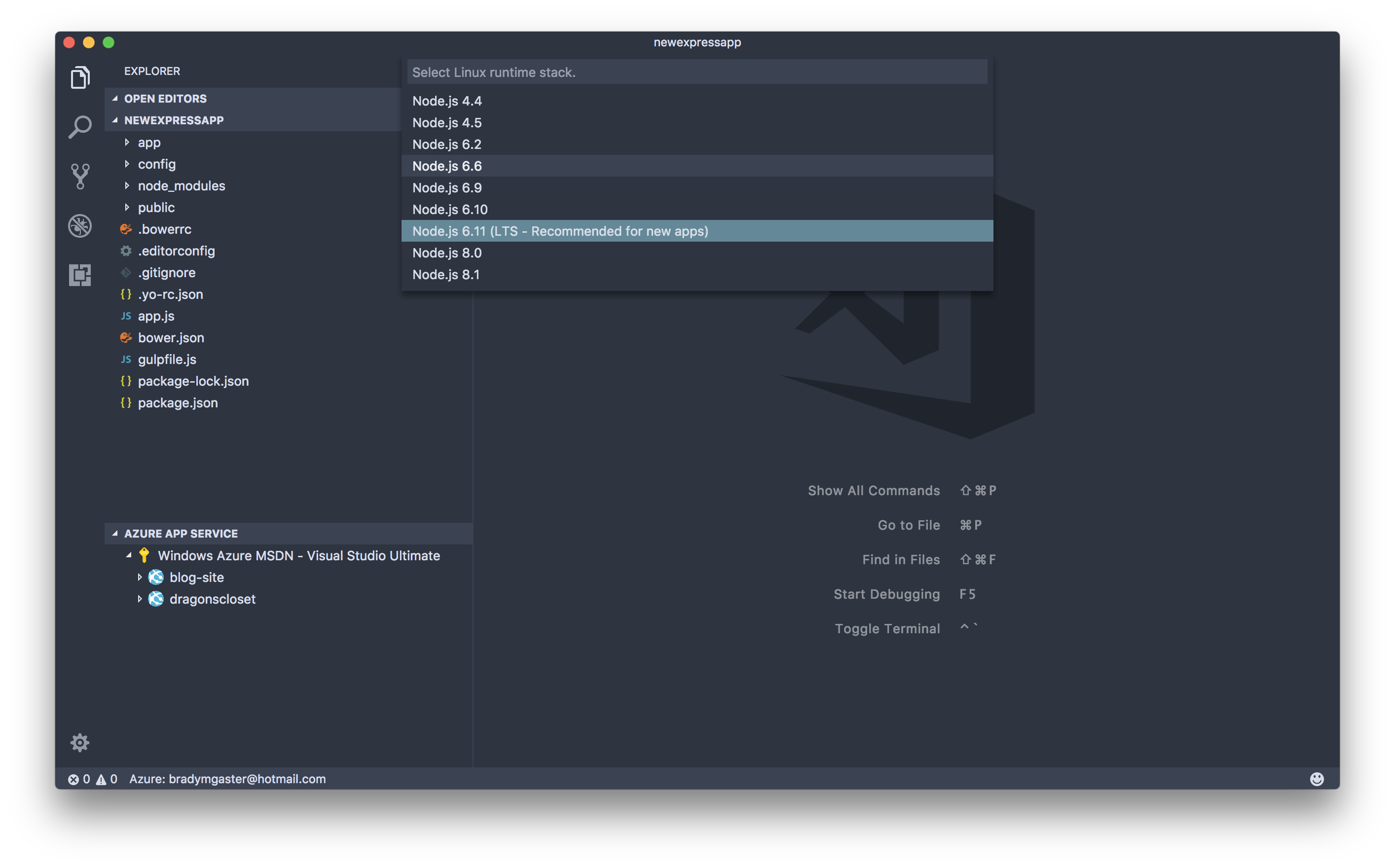Viewport: 1395px width, 868px height.
Task: Open the Debug view icon
Action: point(80,225)
